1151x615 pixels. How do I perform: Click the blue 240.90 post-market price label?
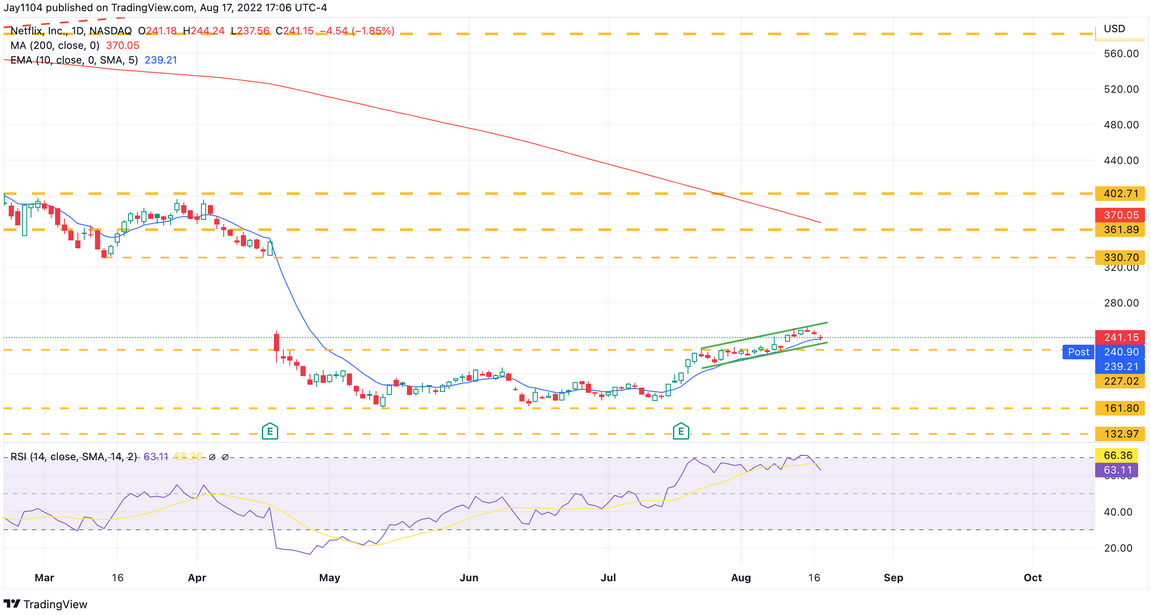(1121, 352)
